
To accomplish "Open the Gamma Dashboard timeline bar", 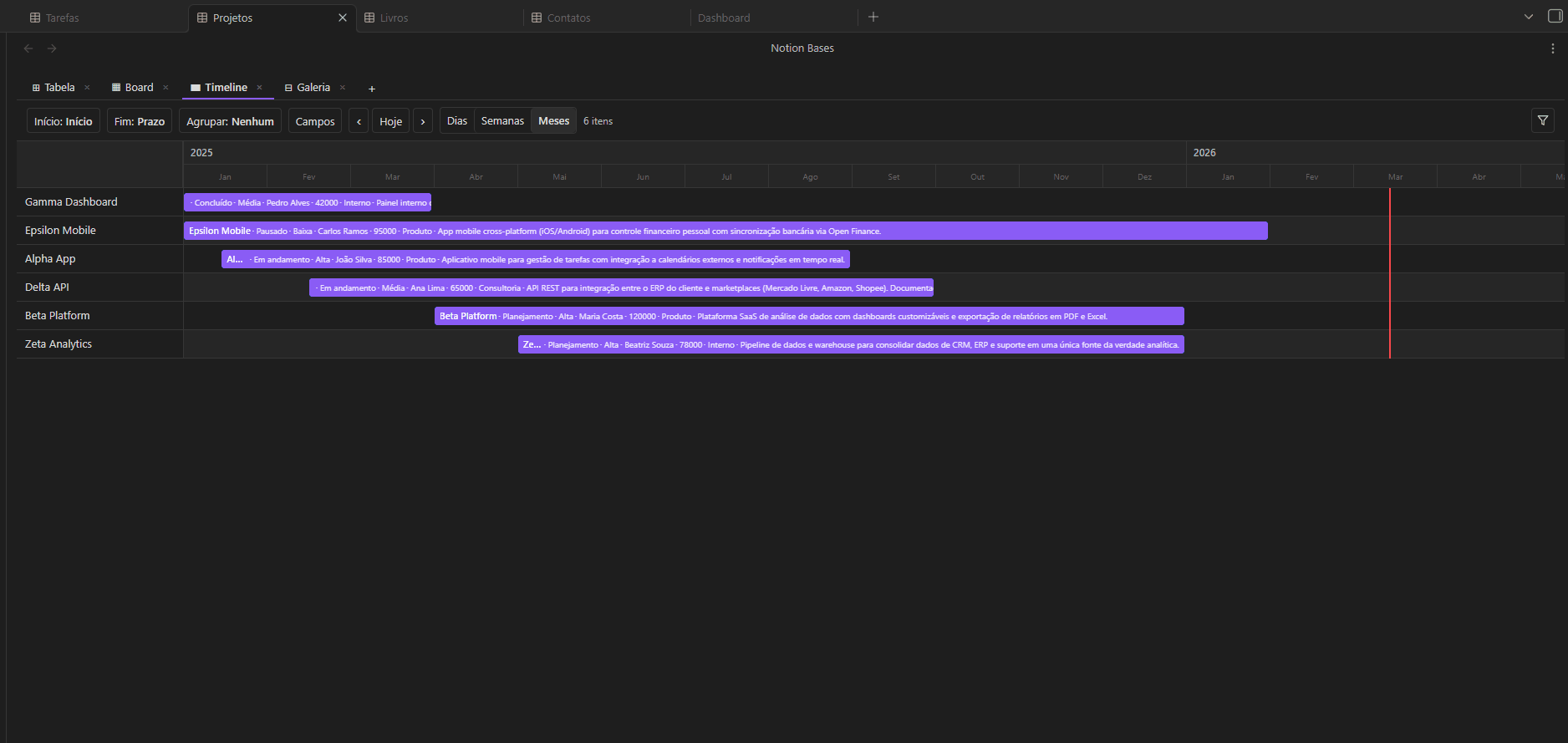I will click(x=308, y=202).
